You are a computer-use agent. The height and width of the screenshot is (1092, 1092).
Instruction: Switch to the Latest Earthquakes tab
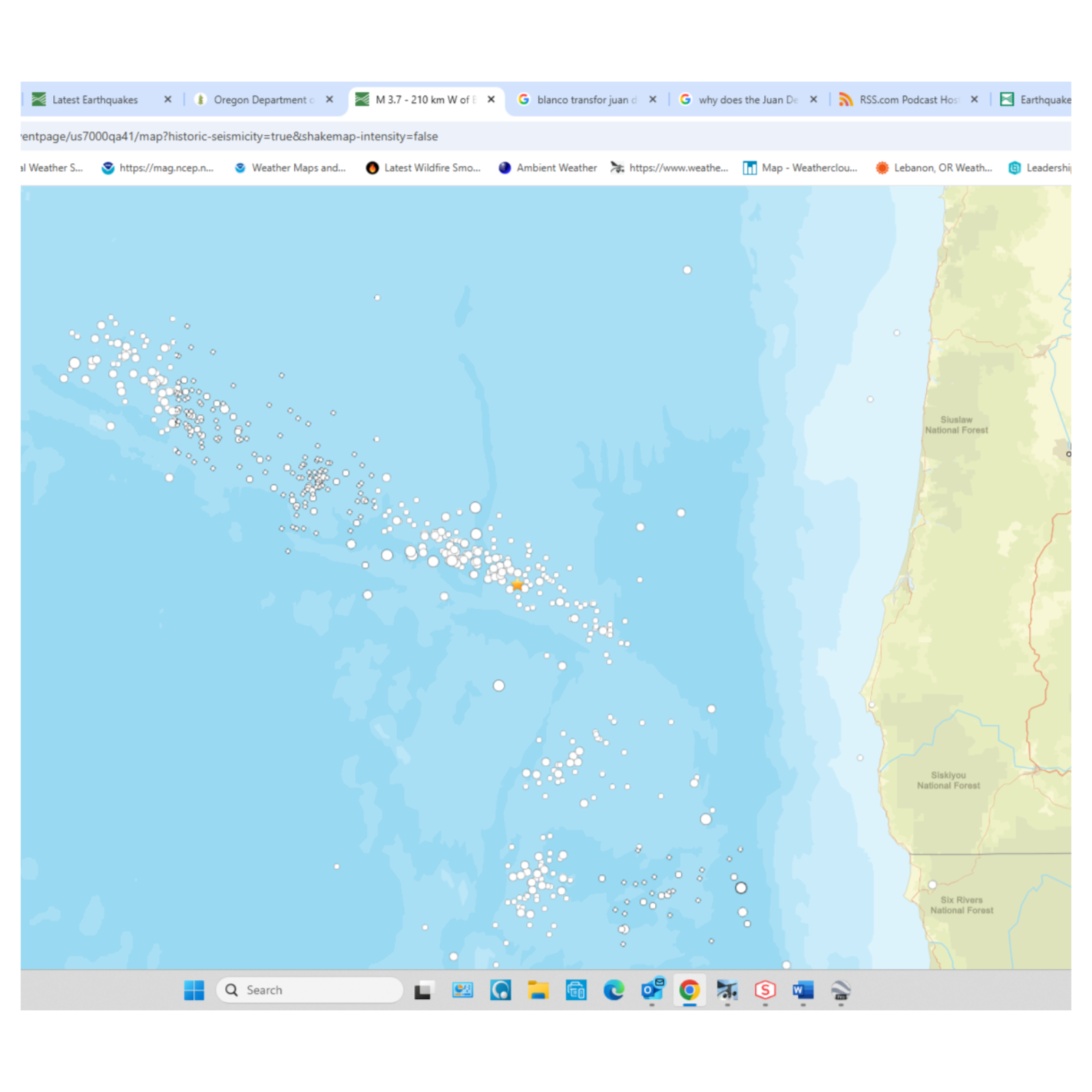coord(95,100)
